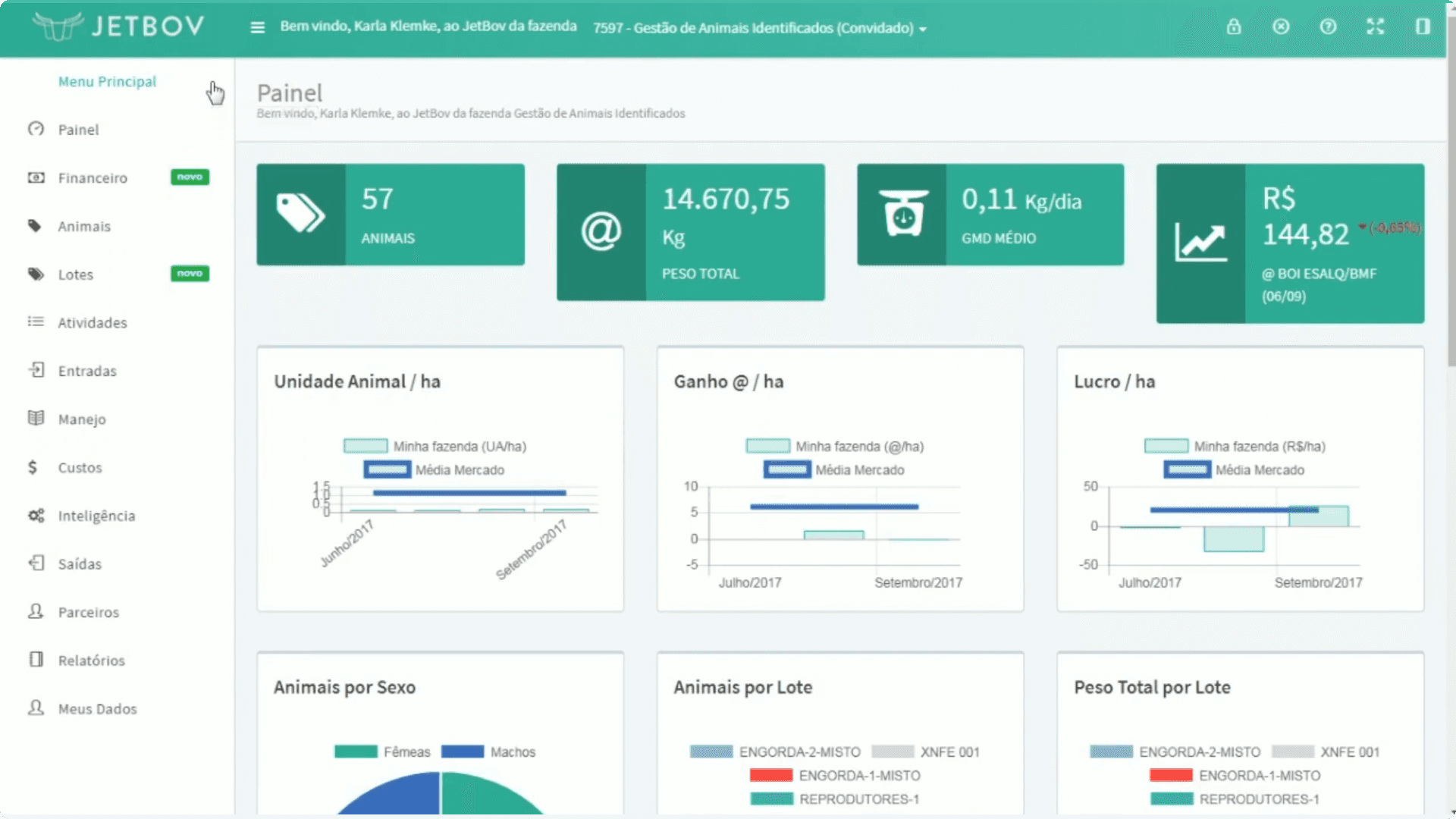Toggle fullscreen expand icon

pyautogui.click(x=1375, y=27)
